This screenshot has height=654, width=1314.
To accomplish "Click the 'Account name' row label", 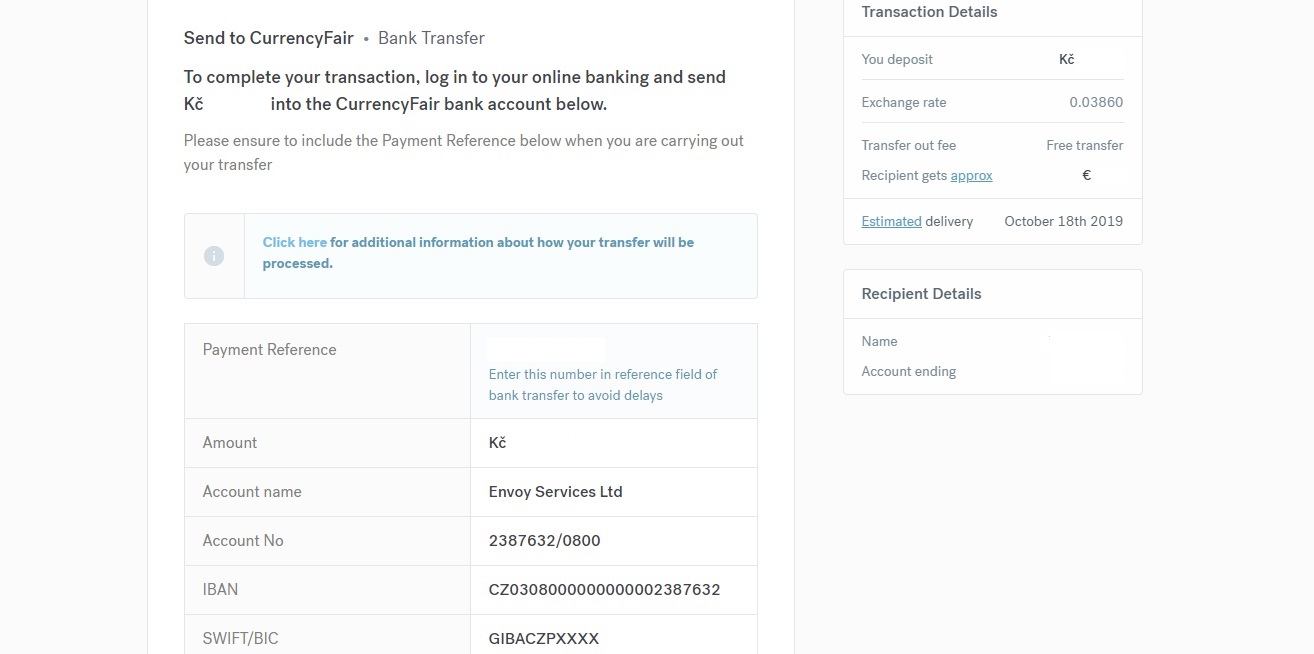I will tap(252, 491).
